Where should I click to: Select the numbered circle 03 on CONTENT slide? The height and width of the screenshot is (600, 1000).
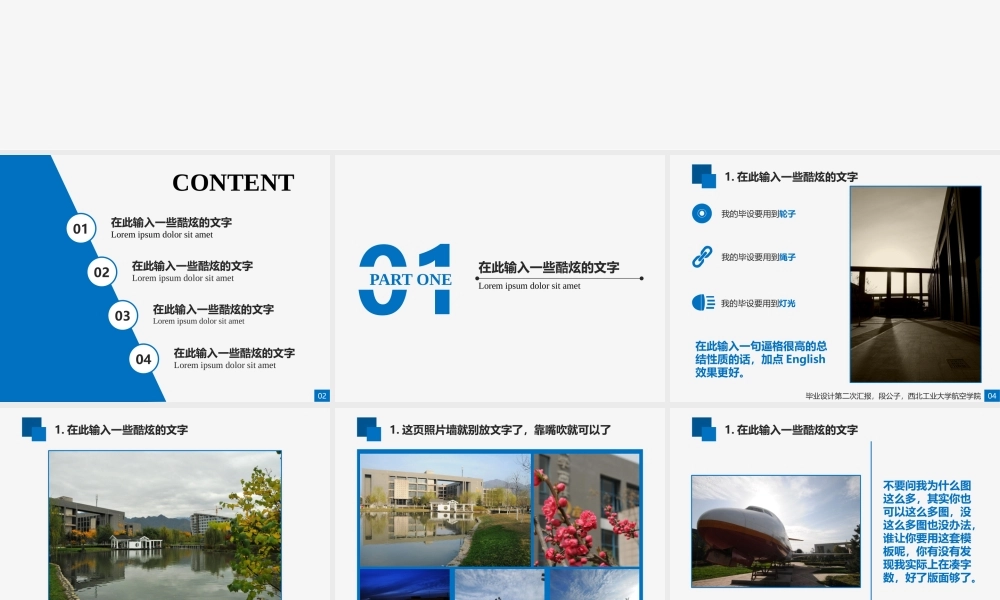pos(122,316)
